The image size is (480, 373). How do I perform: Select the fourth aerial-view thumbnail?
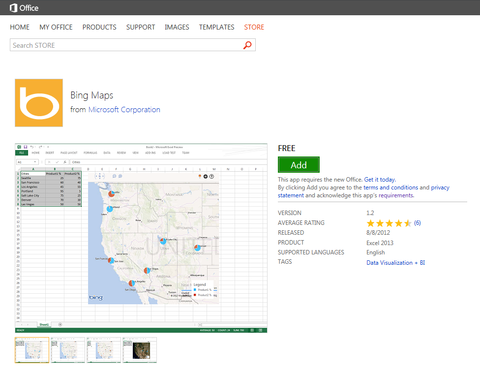point(139,350)
